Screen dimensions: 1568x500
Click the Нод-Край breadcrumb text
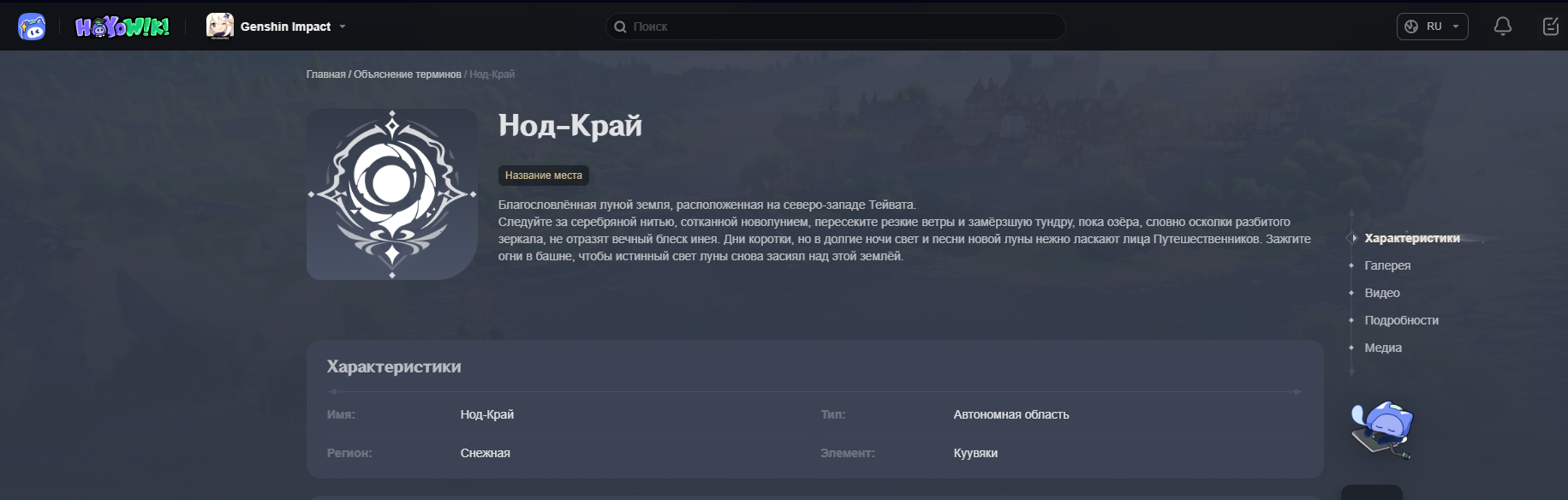492,74
